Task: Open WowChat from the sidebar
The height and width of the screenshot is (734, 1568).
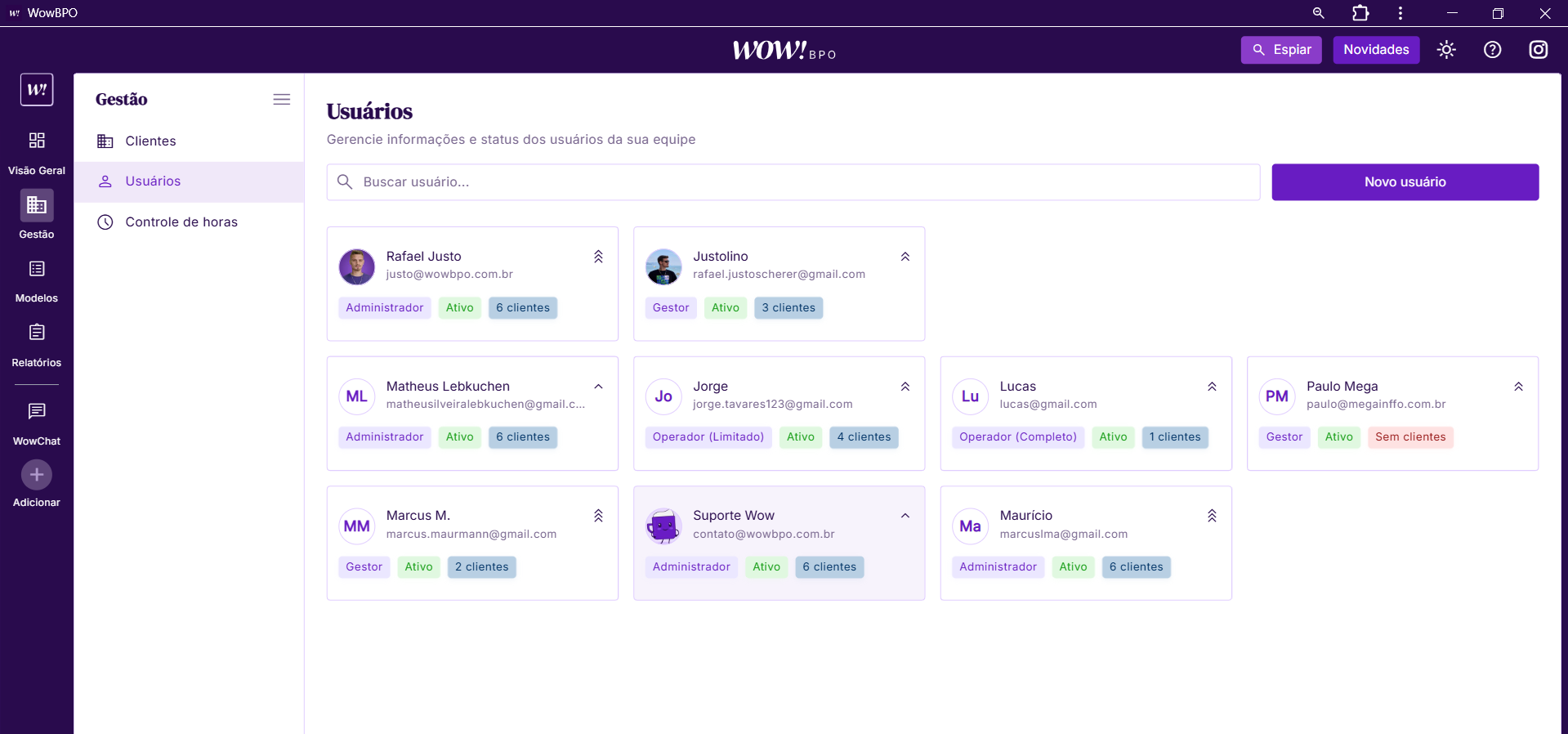Action: pos(37,411)
